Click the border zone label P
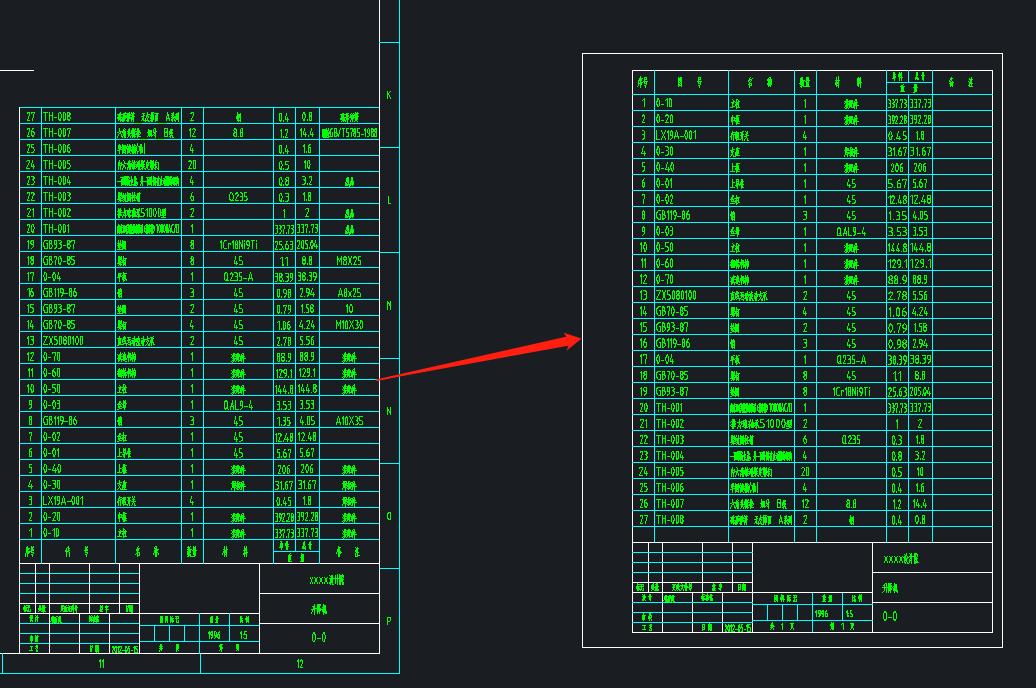The image size is (1036, 688). pyautogui.click(x=388, y=621)
